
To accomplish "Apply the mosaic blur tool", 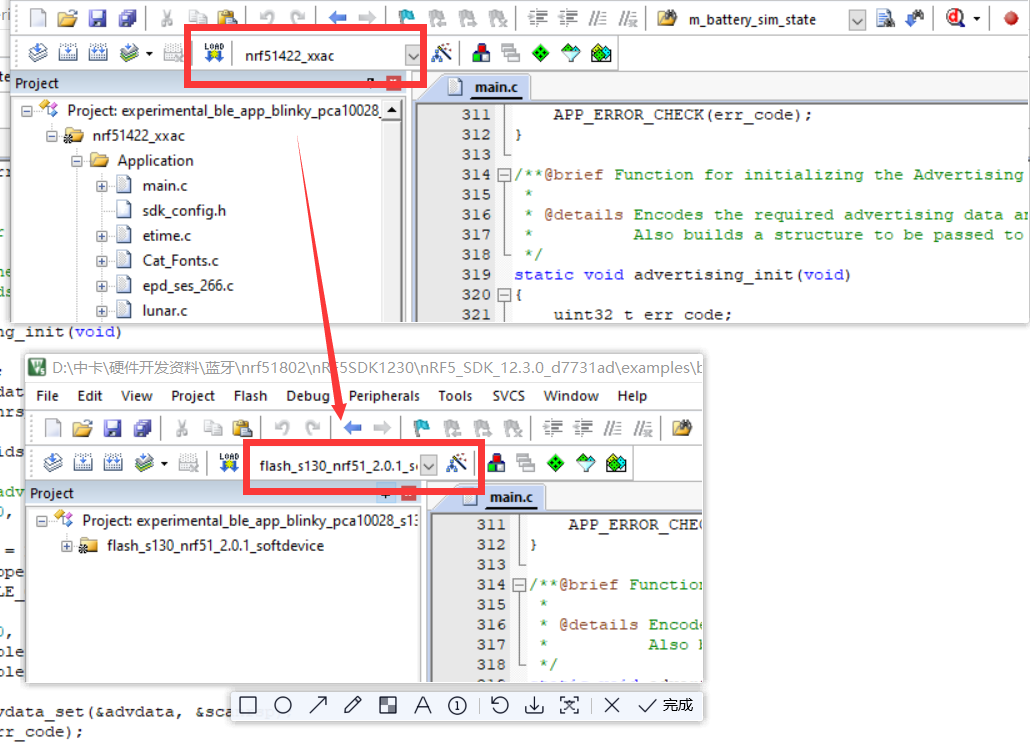I will coord(387,705).
